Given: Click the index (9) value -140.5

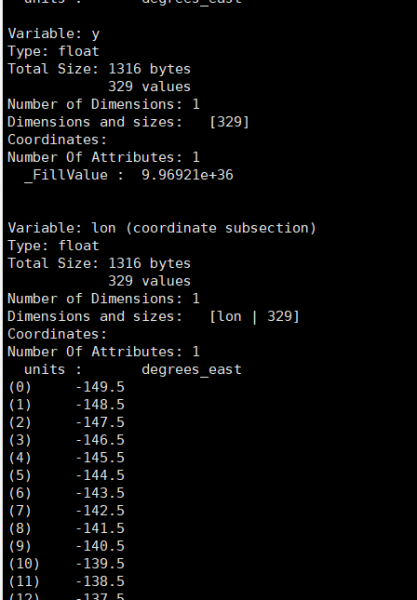Looking at the screenshot, I should point(100,546).
